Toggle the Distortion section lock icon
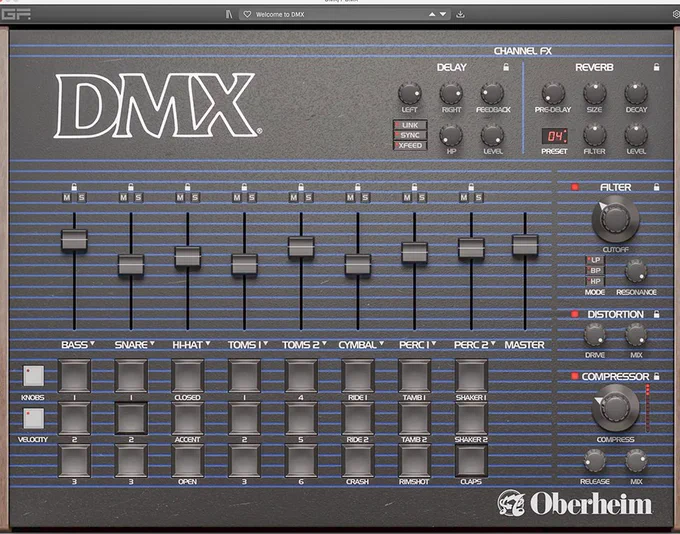 pos(657,314)
